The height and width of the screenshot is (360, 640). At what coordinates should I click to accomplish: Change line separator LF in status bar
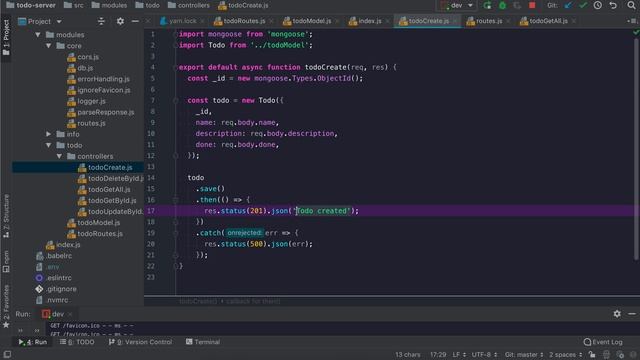[x=459, y=354]
